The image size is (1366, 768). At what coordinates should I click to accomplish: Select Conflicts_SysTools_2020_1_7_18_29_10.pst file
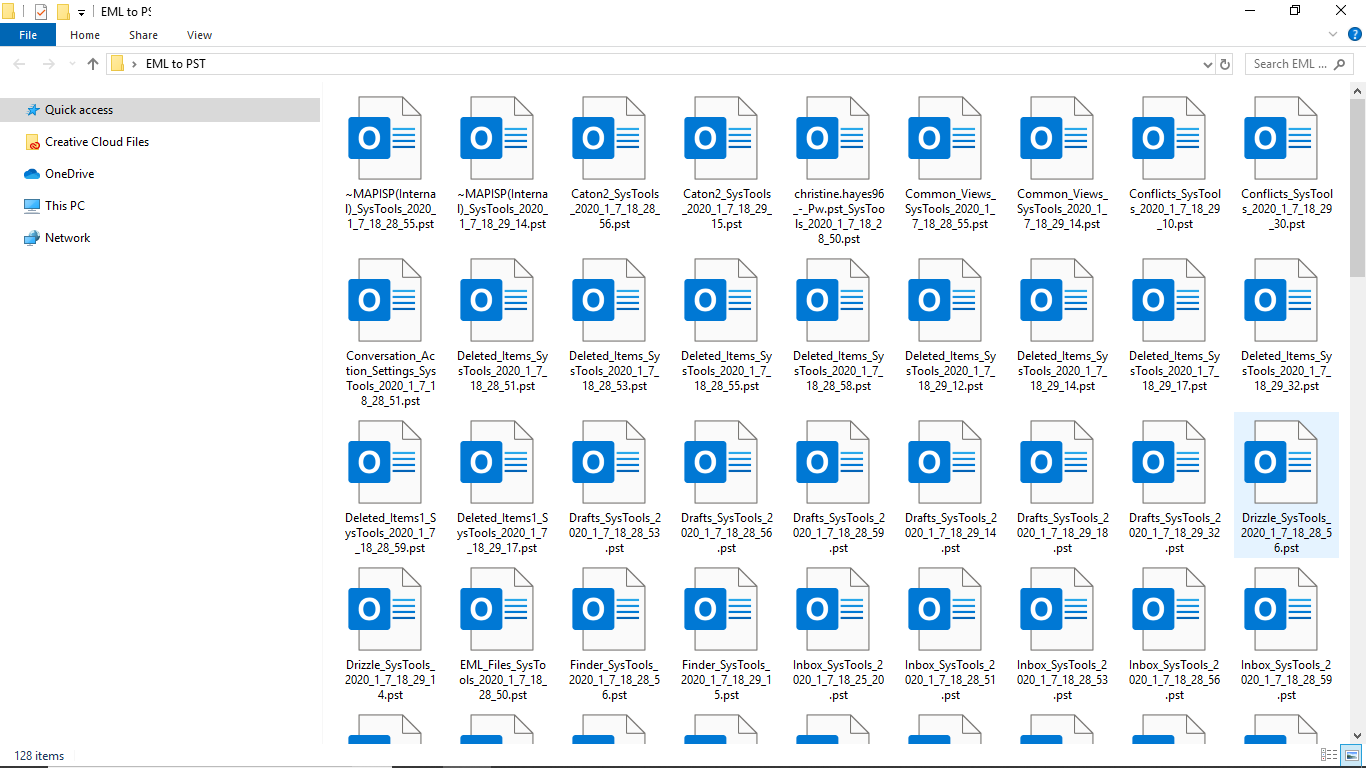click(1173, 163)
